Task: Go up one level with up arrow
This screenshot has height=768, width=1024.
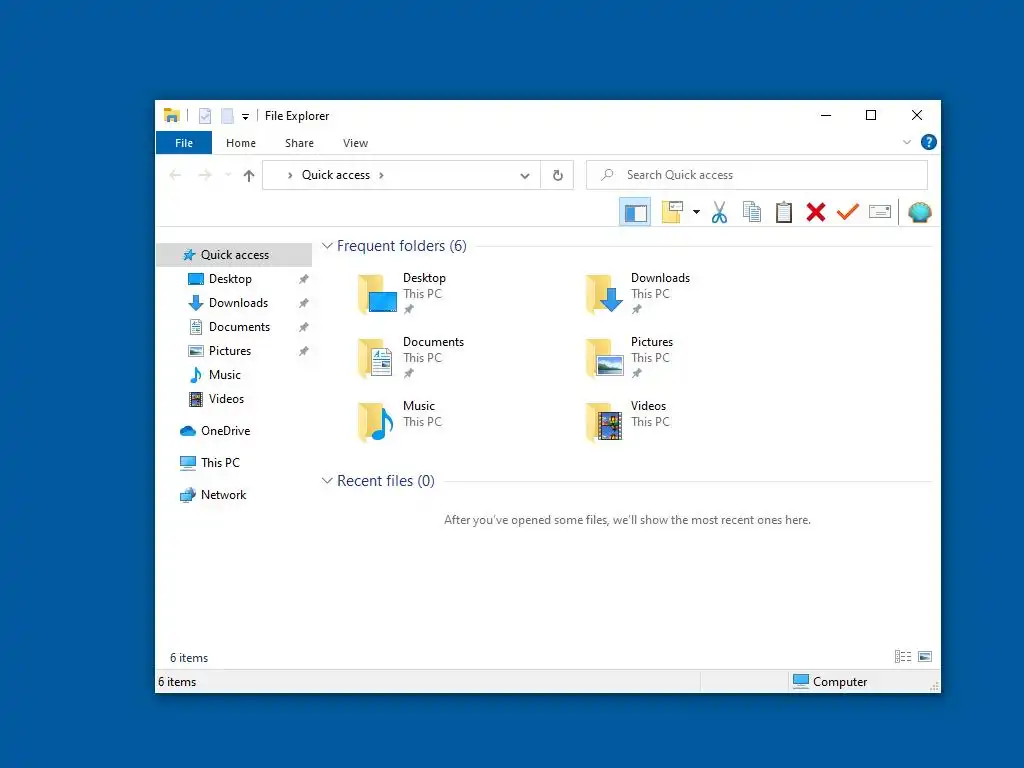Action: 249,175
